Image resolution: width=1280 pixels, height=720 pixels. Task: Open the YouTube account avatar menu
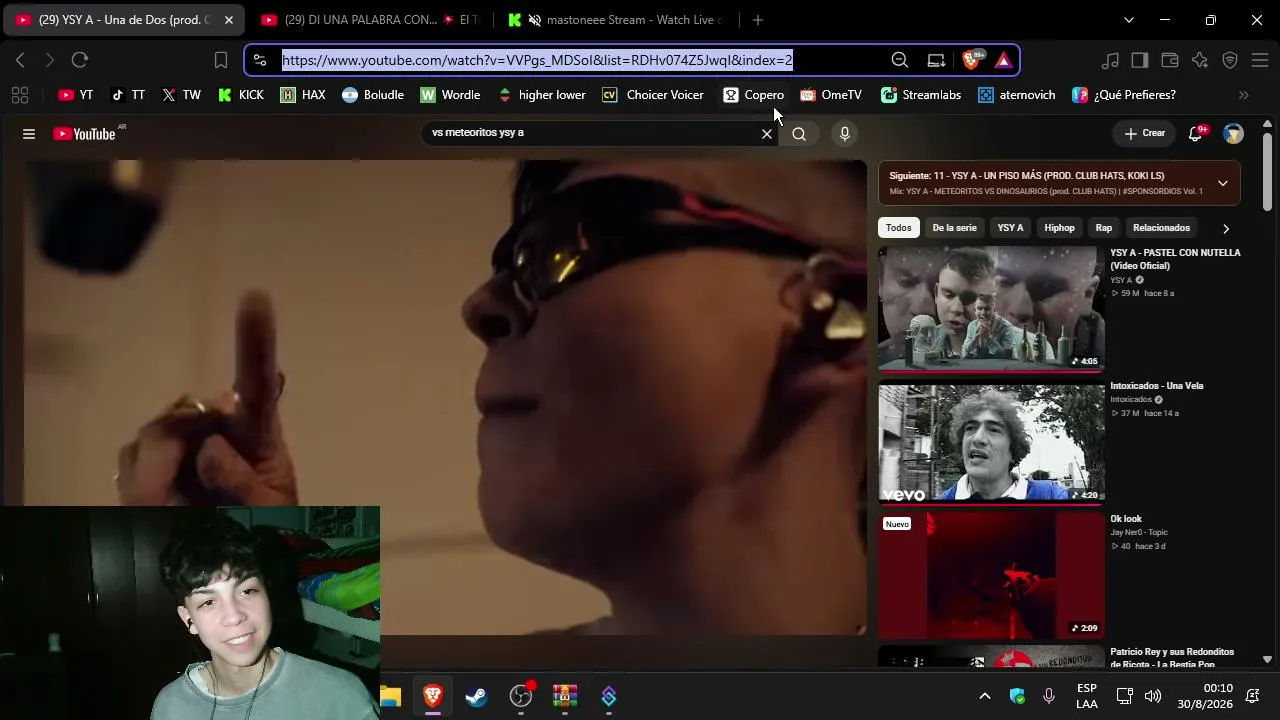pyautogui.click(x=1234, y=134)
